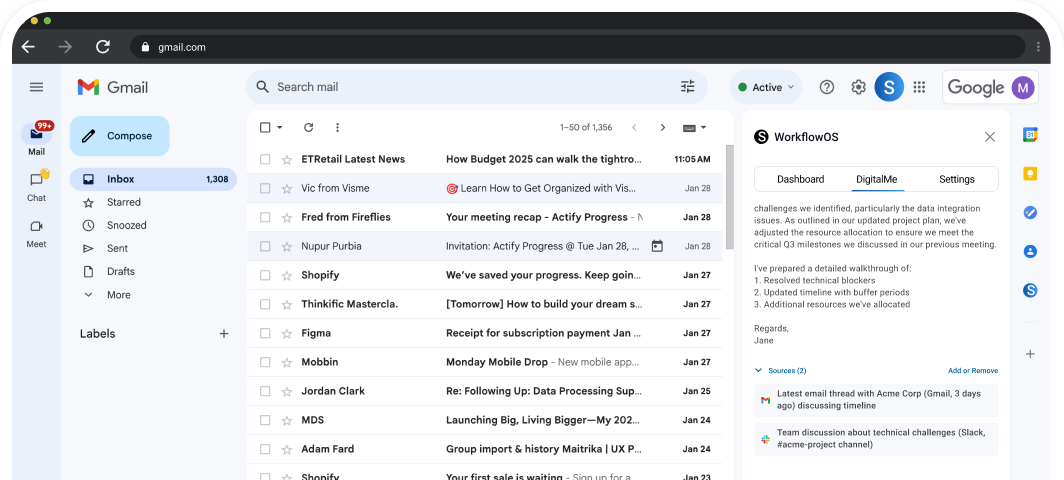The image size is (1064, 480).
Task: Open the inbox More options menu
Action: (337, 128)
